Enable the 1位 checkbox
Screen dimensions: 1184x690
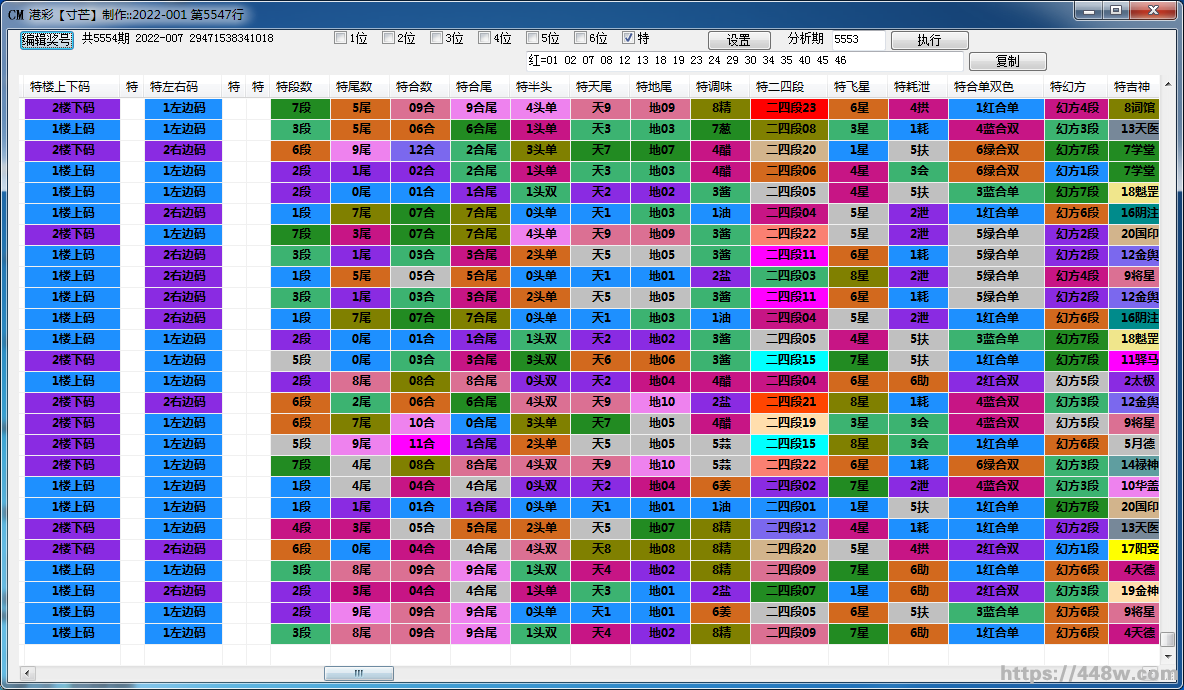click(x=340, y=39)
